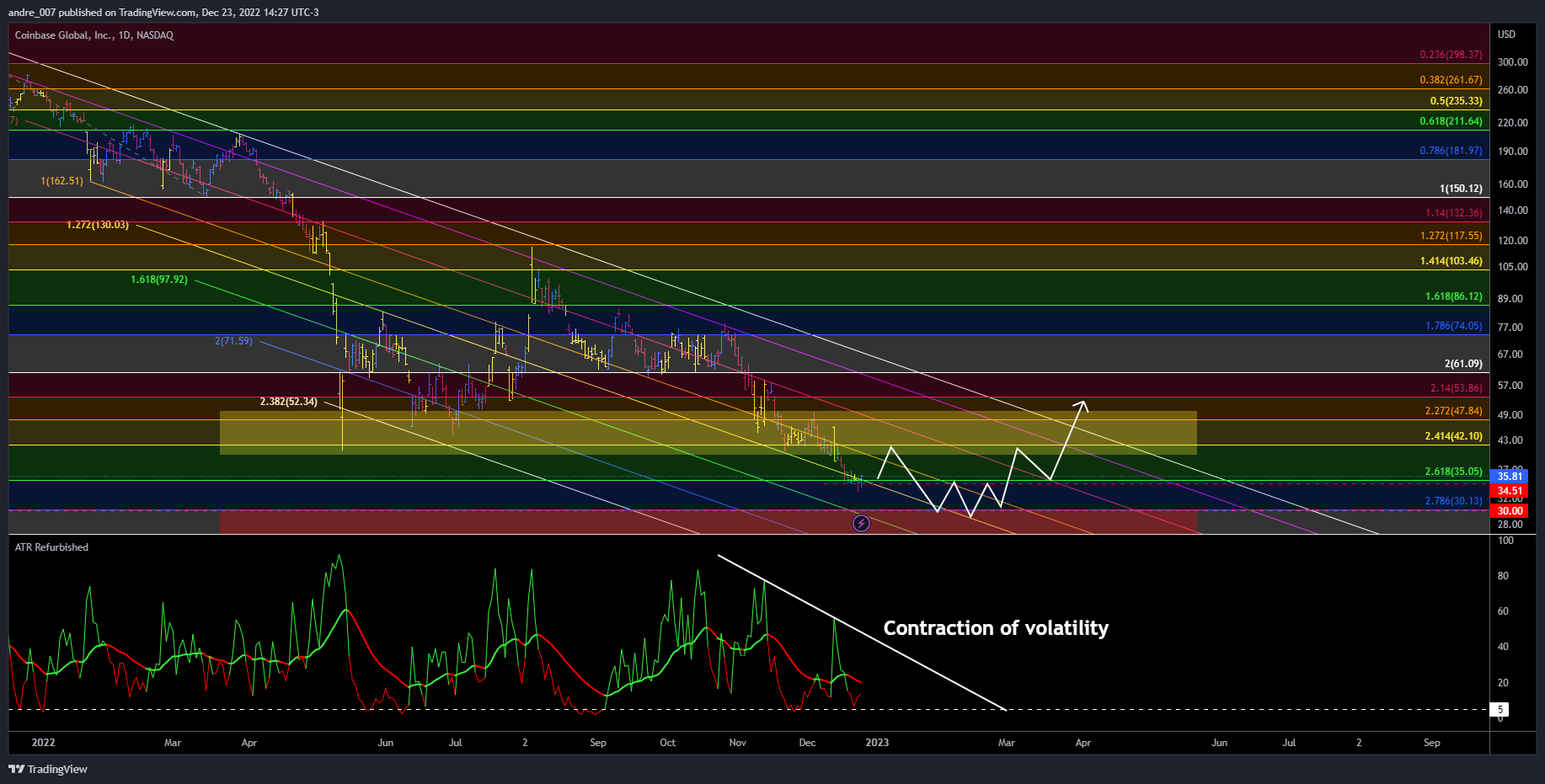Click the 105.00 price axis value
This screenshot has height=784, width=1545.
click(1512, 267)
